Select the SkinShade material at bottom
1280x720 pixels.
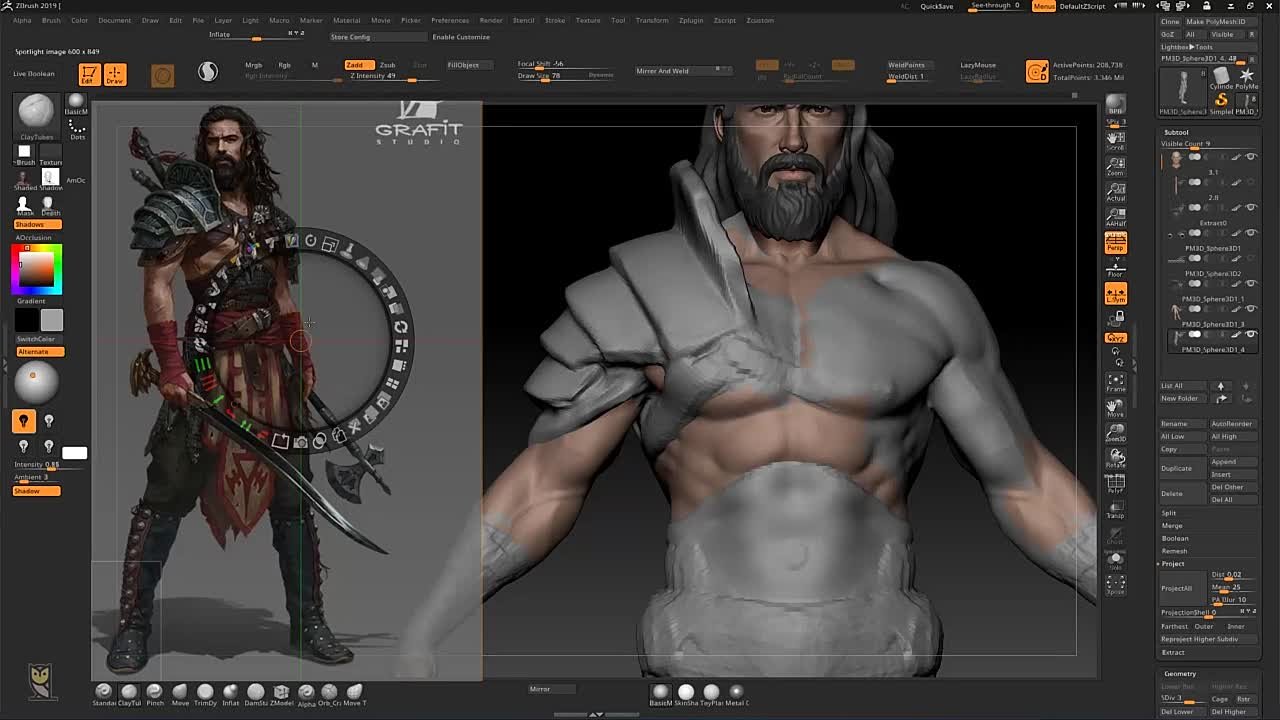(x=686, y=694)
